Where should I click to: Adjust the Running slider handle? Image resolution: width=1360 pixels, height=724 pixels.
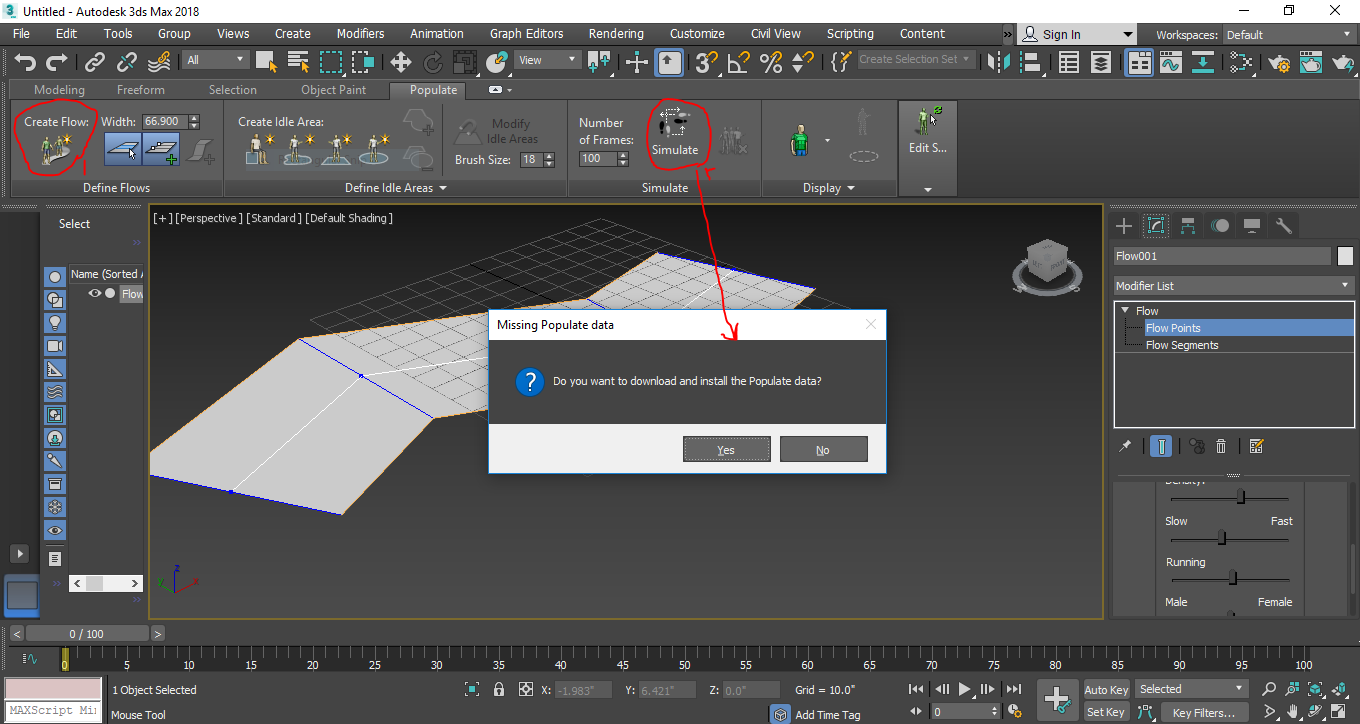pyautogui.click(x=1233, y=578)
